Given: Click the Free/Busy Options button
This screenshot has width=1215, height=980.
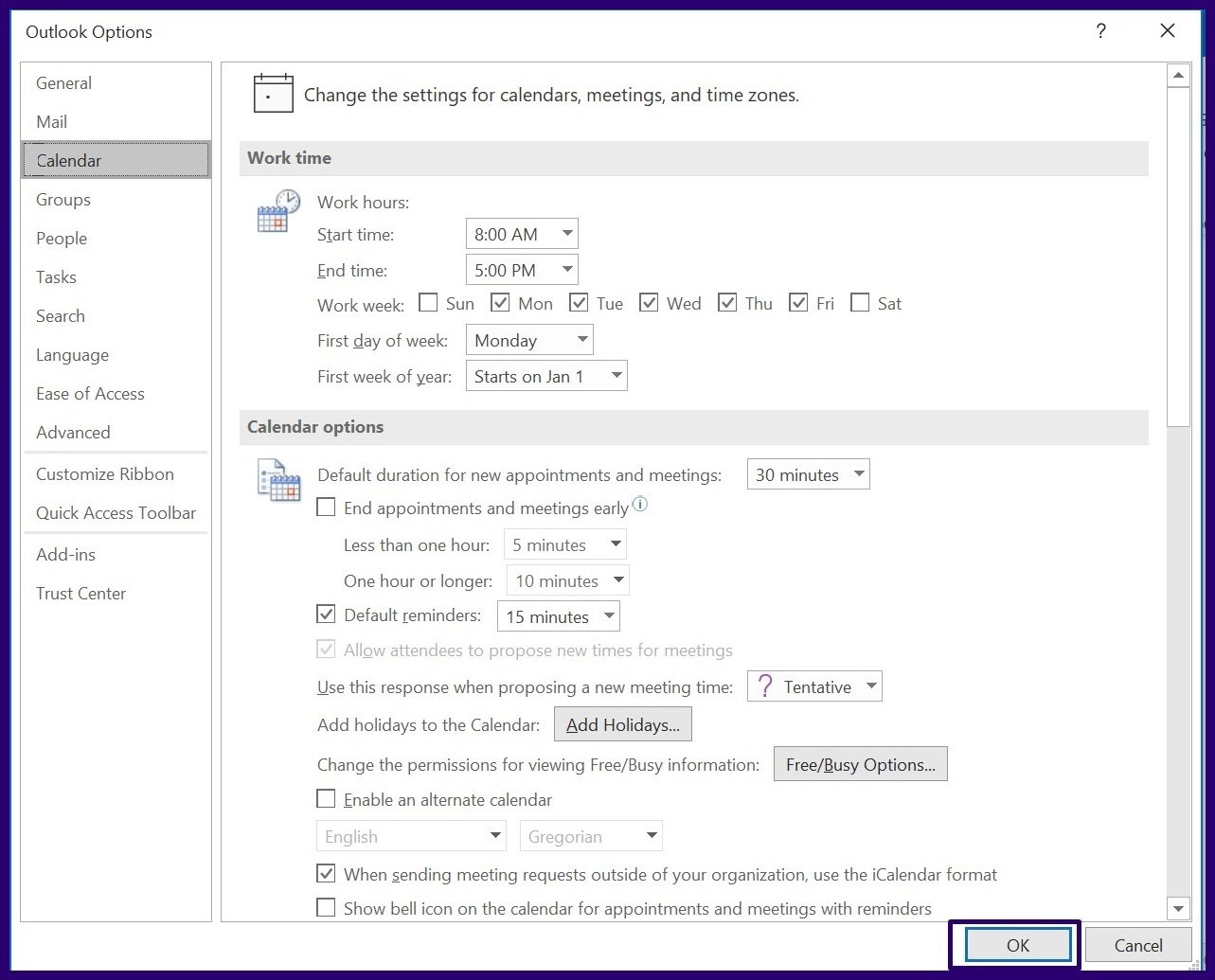Looking at the screenshot, I should pos(861,764).
